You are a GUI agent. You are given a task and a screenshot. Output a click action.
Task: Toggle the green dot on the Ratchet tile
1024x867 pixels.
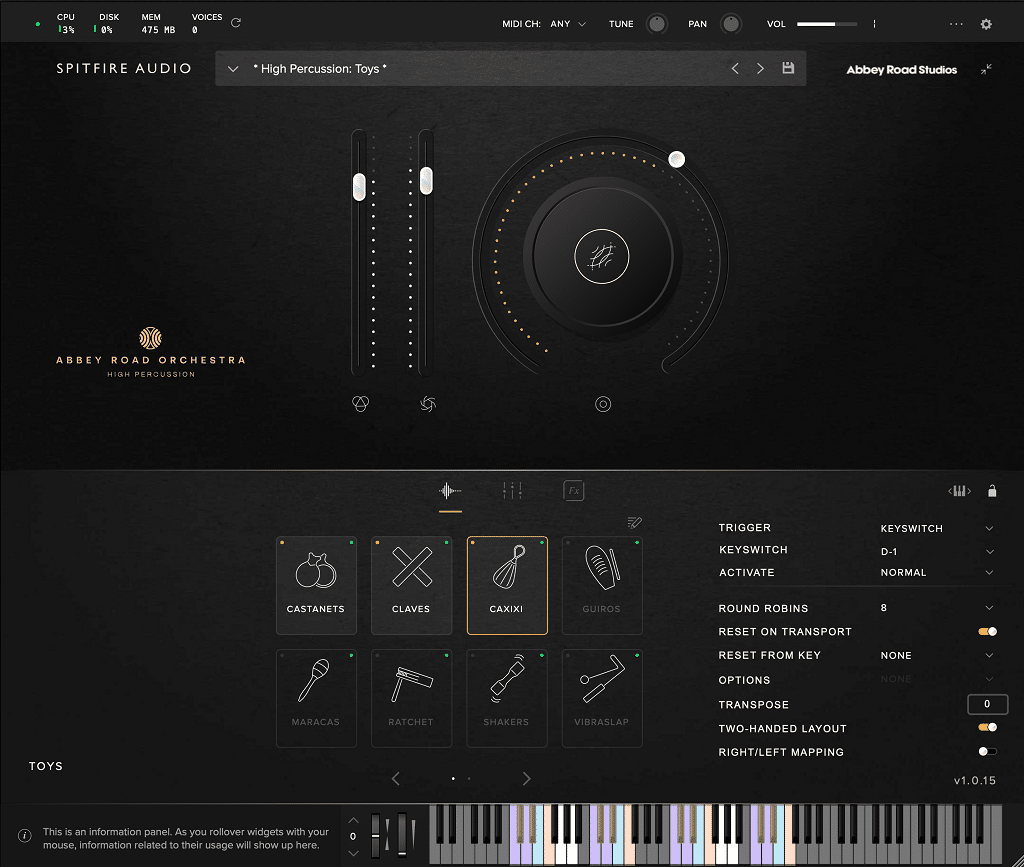pos(447,655)
